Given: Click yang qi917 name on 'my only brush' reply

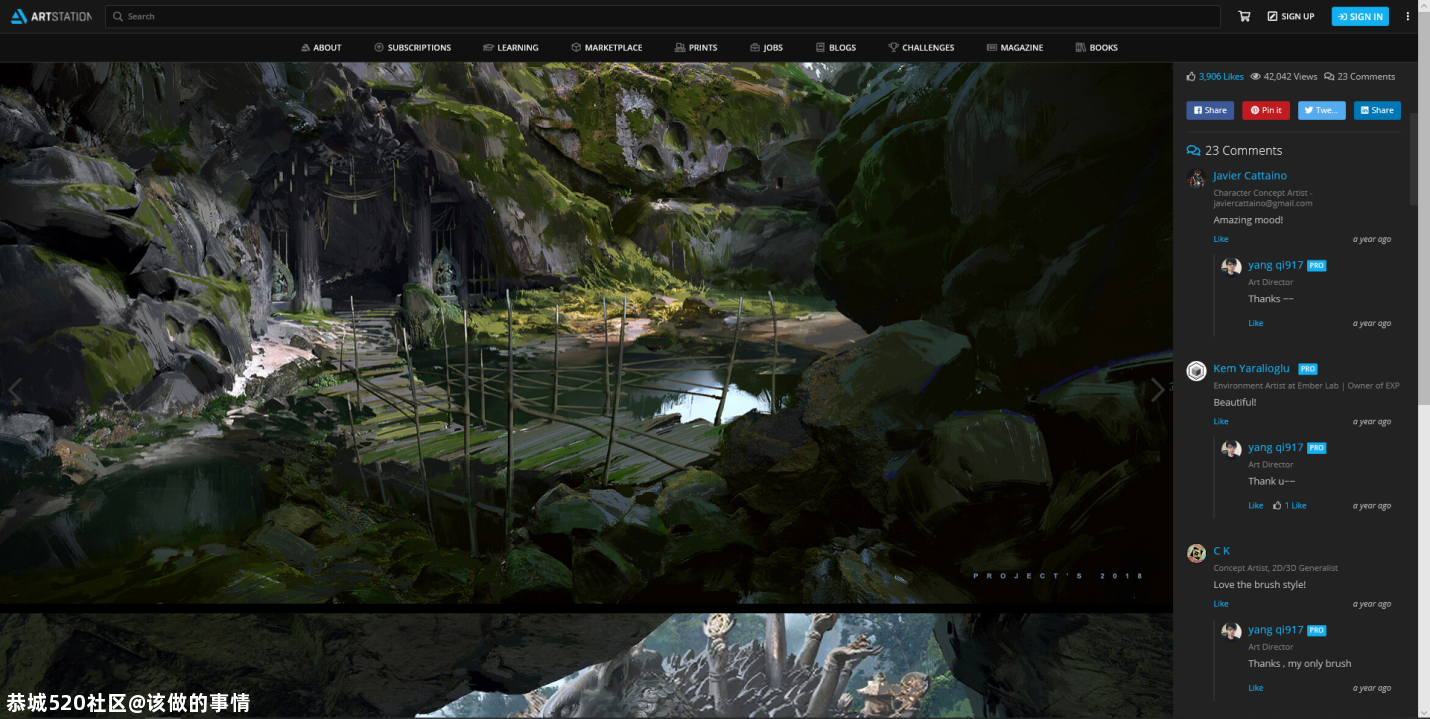Looking at the screenshot, I should click(x=1275, y=630).
